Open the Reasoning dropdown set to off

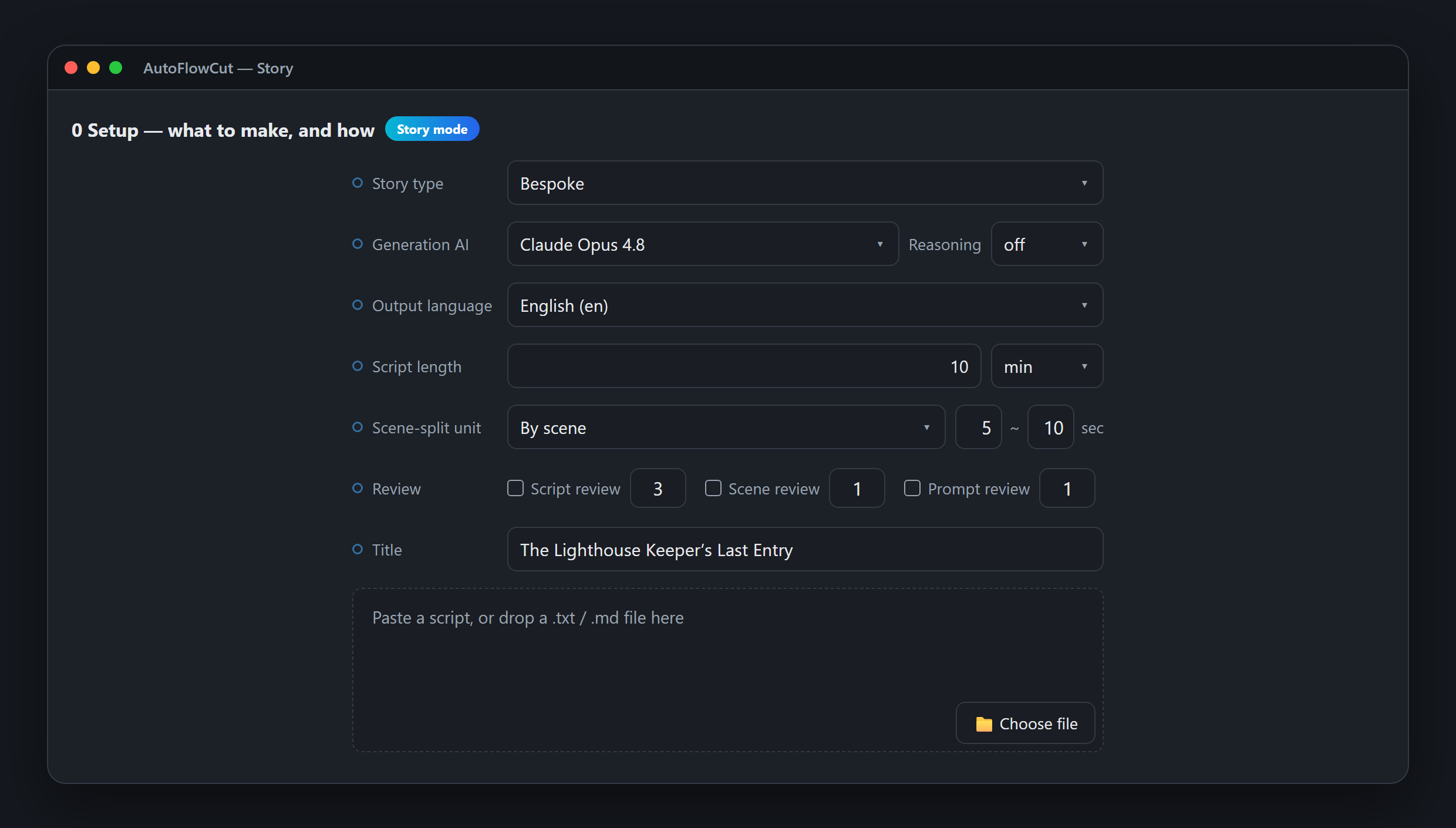click(1047, 244)
